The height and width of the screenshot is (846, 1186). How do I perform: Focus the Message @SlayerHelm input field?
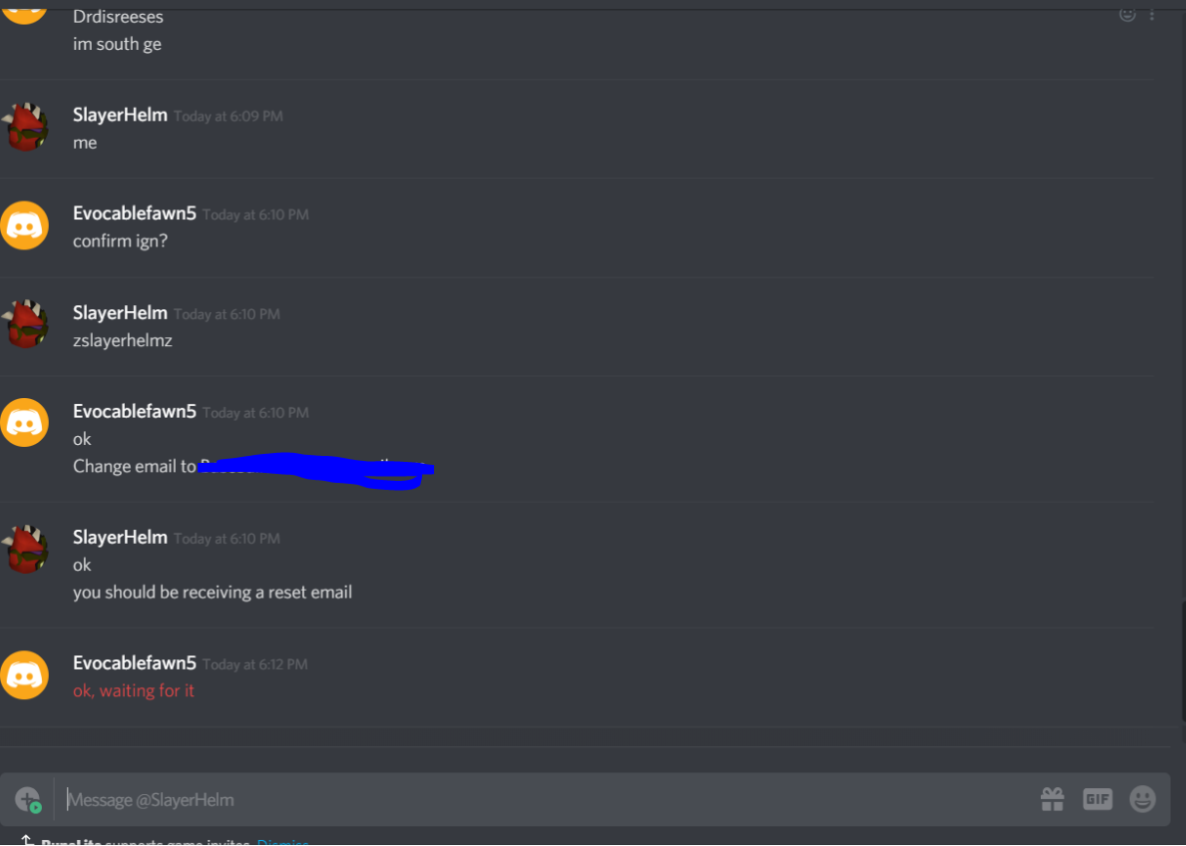click(545, 800)
